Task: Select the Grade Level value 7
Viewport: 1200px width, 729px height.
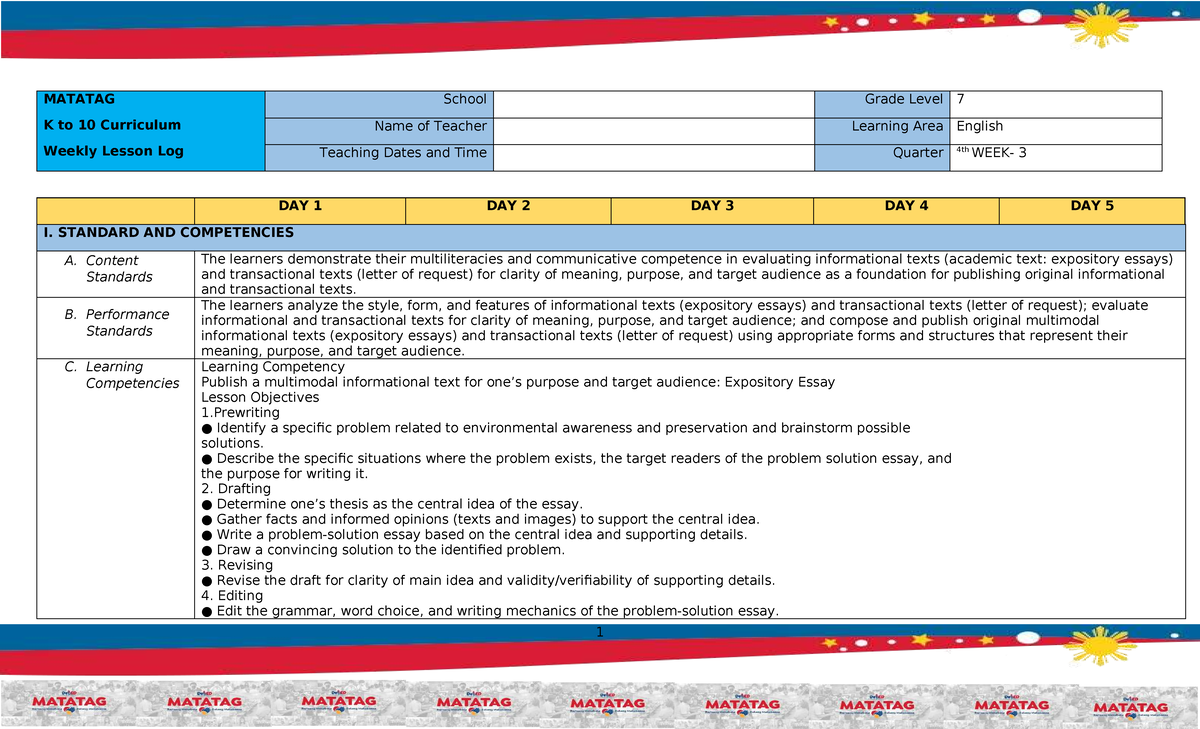Action: 960,99
